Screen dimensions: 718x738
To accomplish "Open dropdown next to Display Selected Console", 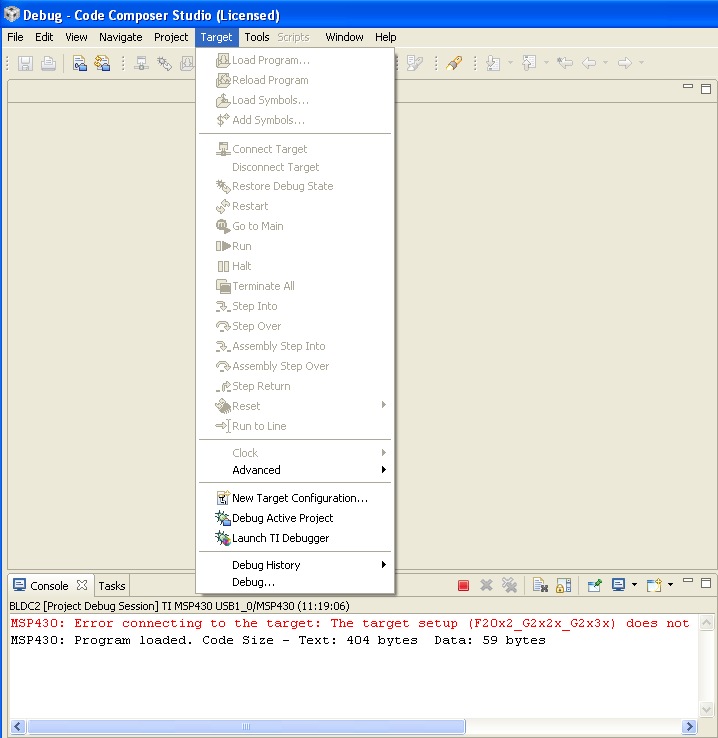I will coord(634,585).
